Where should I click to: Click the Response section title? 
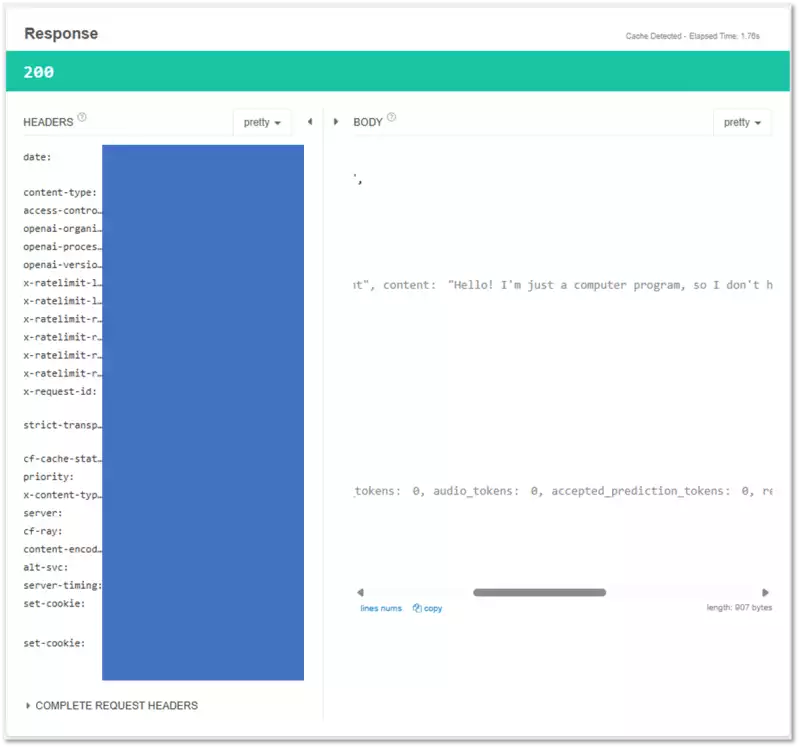[x=61, y=34]
